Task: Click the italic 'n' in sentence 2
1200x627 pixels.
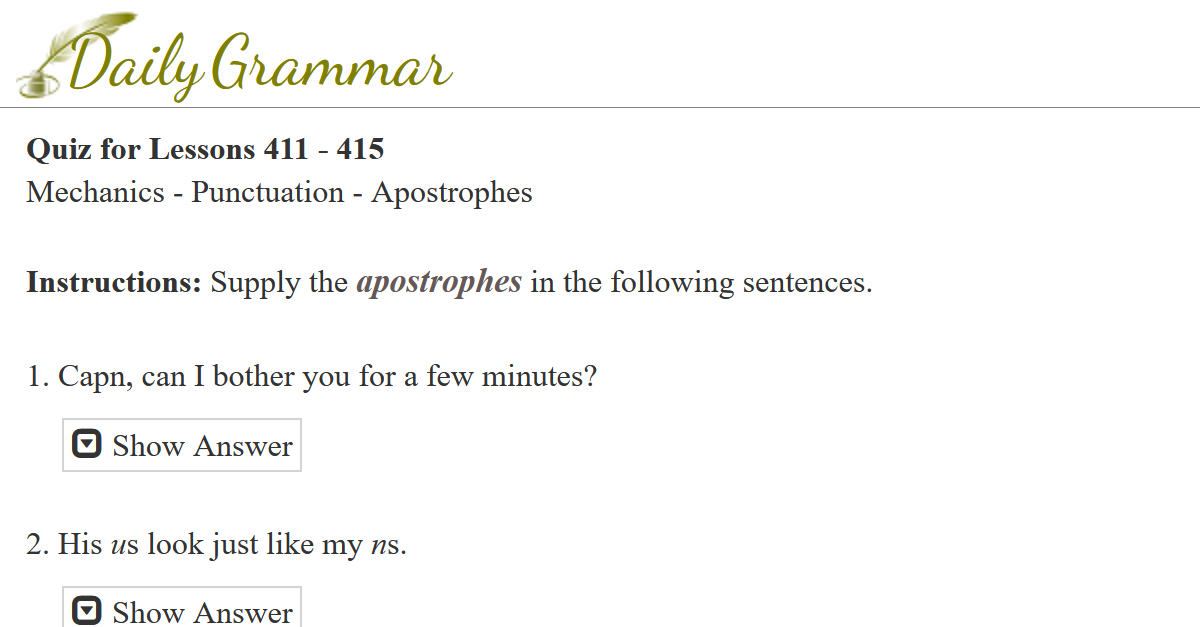Action: [377, 545]
